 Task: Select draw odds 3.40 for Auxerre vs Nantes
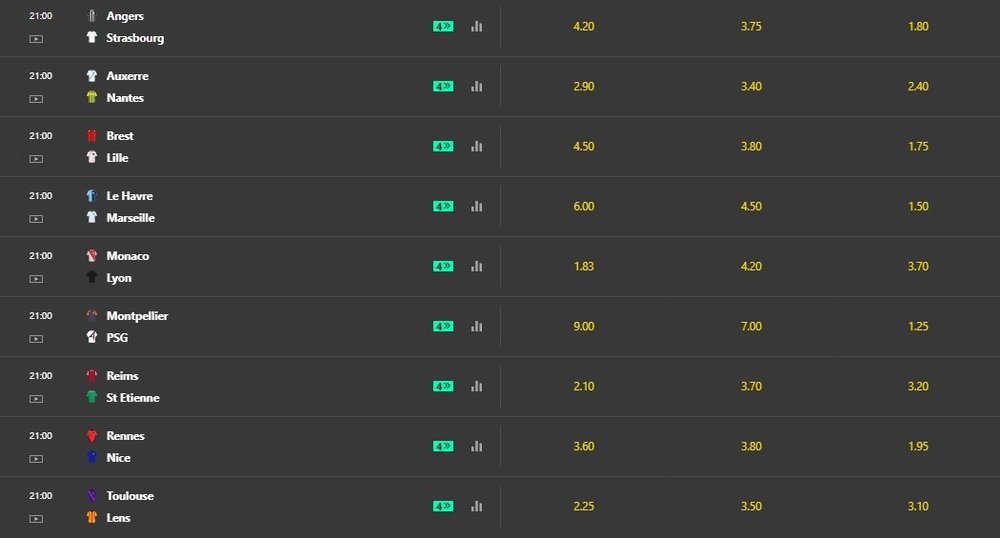pos(751,86)
